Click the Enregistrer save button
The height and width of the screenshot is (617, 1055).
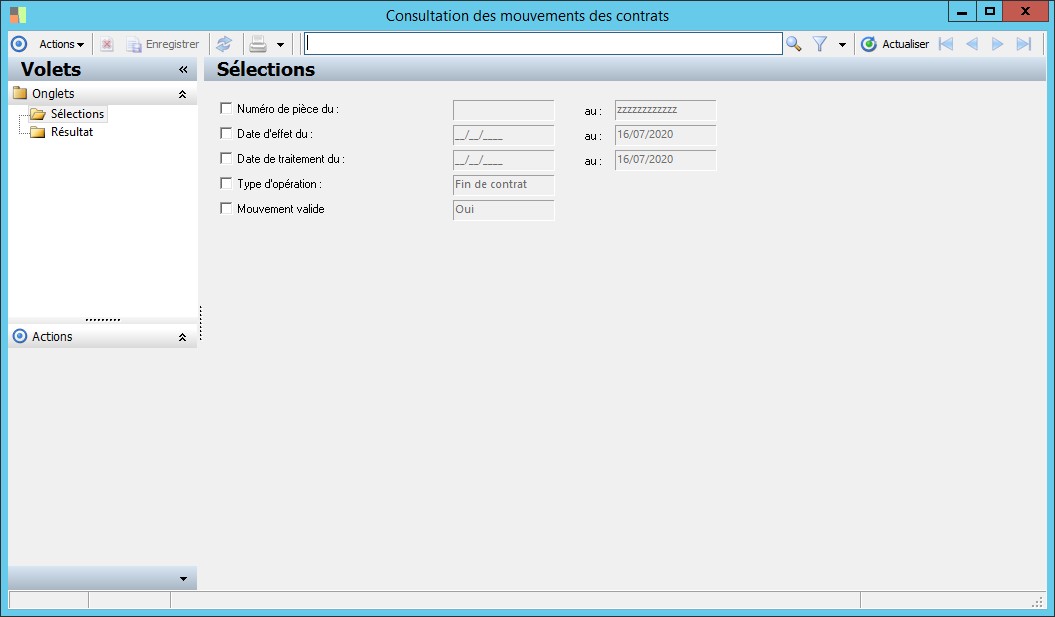[x=163, y=44]
